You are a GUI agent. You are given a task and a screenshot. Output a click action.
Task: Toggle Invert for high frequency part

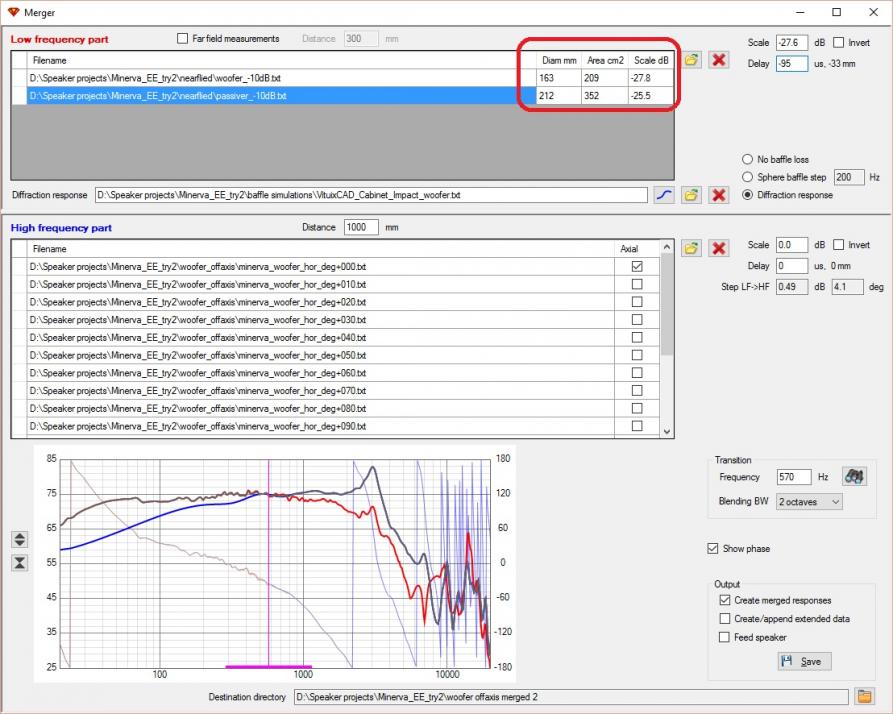tap(838, 245)
